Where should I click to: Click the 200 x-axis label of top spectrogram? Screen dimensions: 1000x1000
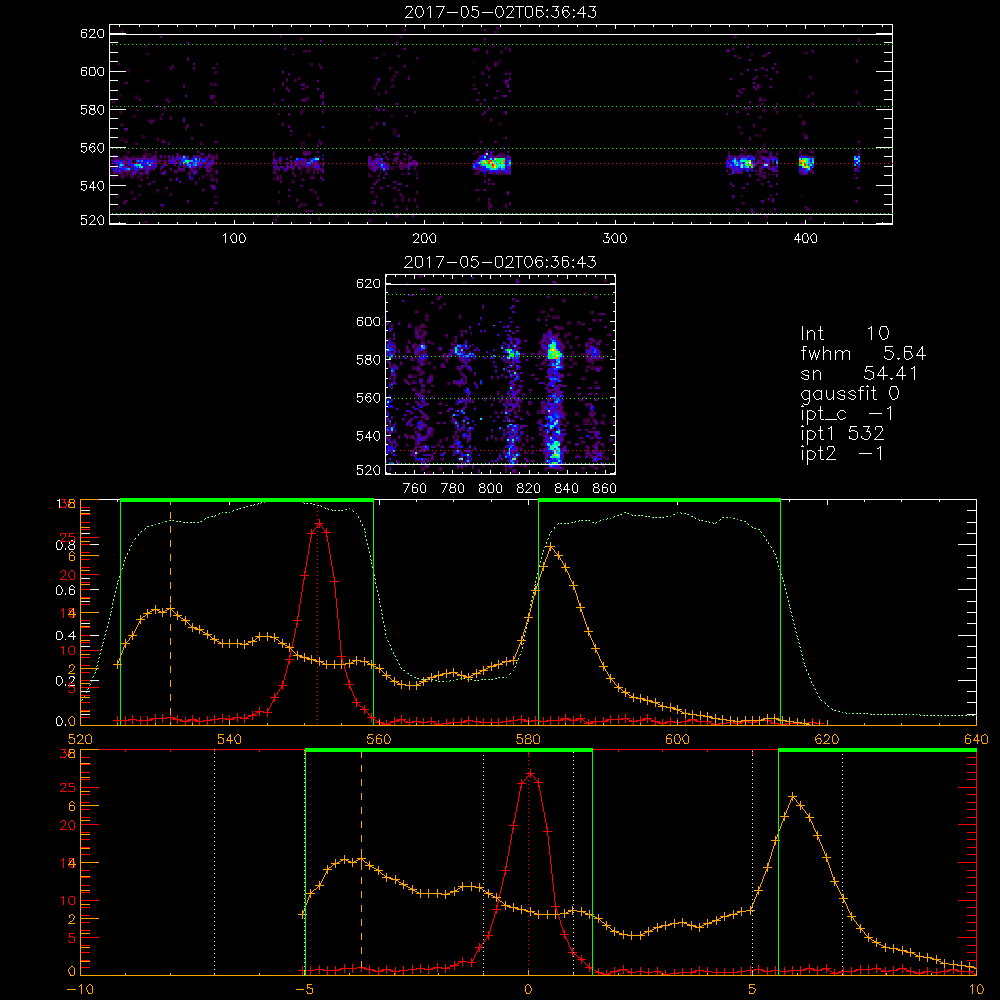click(424, 239)
